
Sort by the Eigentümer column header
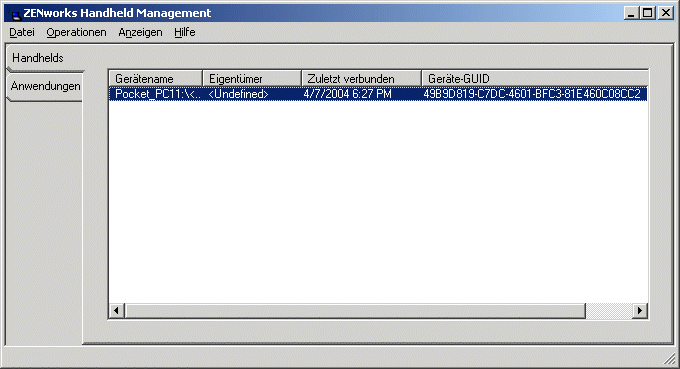252,79
